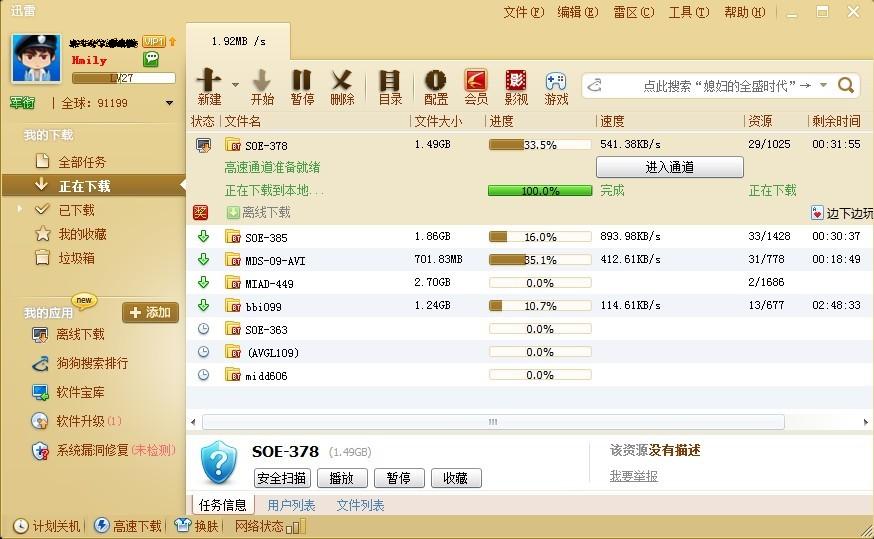
Task: Open the 工具(T) menu
Action: (689, 12)
